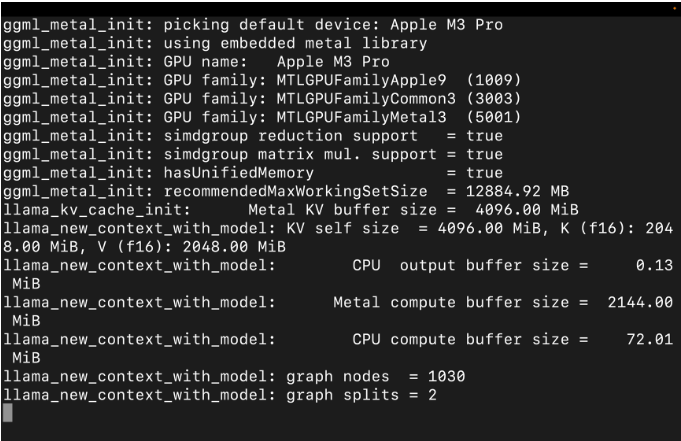Click the terminal cursor block at prompt
Screen dimensions: 681x441
click(8, 413)
